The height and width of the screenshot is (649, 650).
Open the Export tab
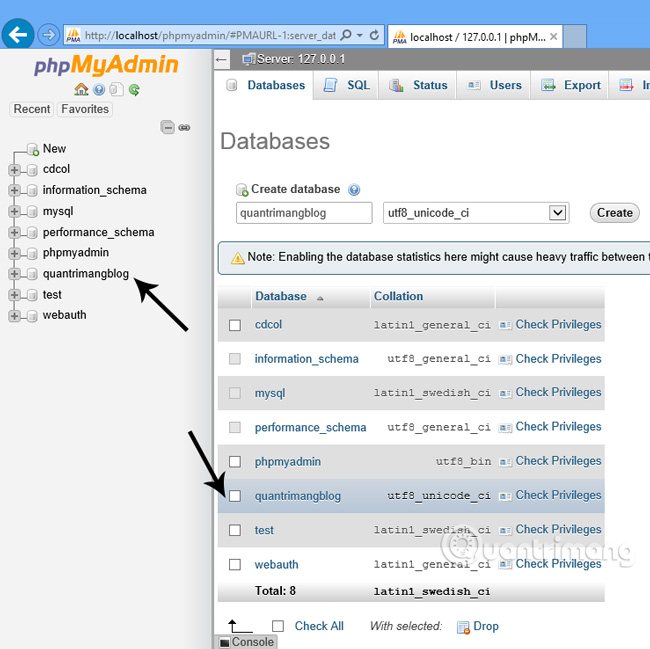570,85
